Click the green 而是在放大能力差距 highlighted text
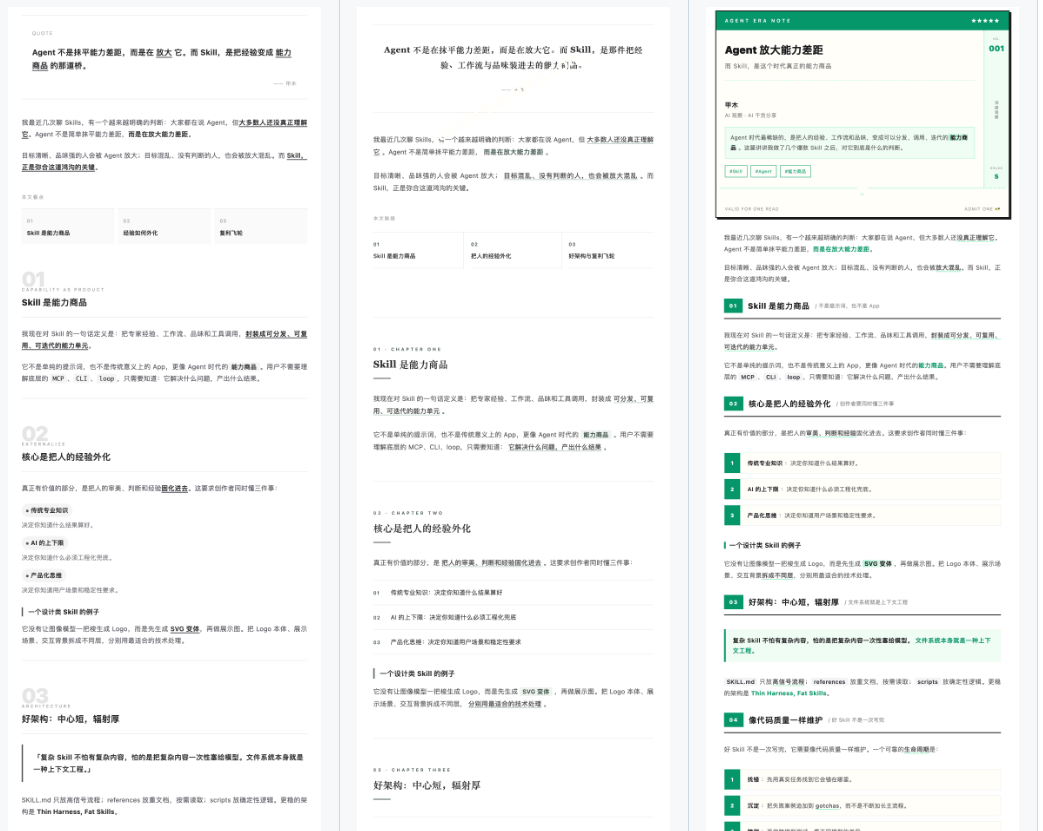Image resolution: width=1043 pixels, height=831 pixels. click(841, 249)
